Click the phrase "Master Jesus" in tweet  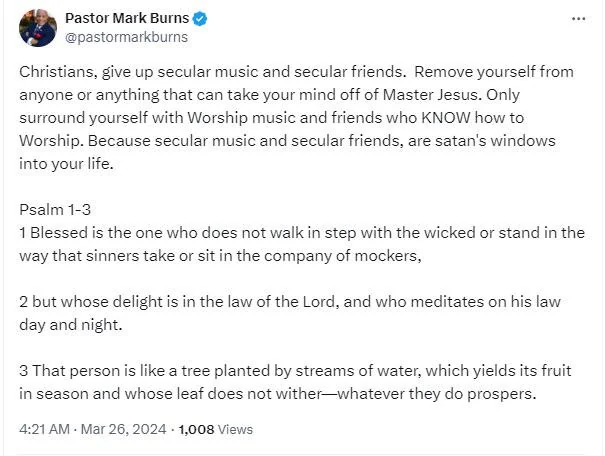[x=430, y=95]
